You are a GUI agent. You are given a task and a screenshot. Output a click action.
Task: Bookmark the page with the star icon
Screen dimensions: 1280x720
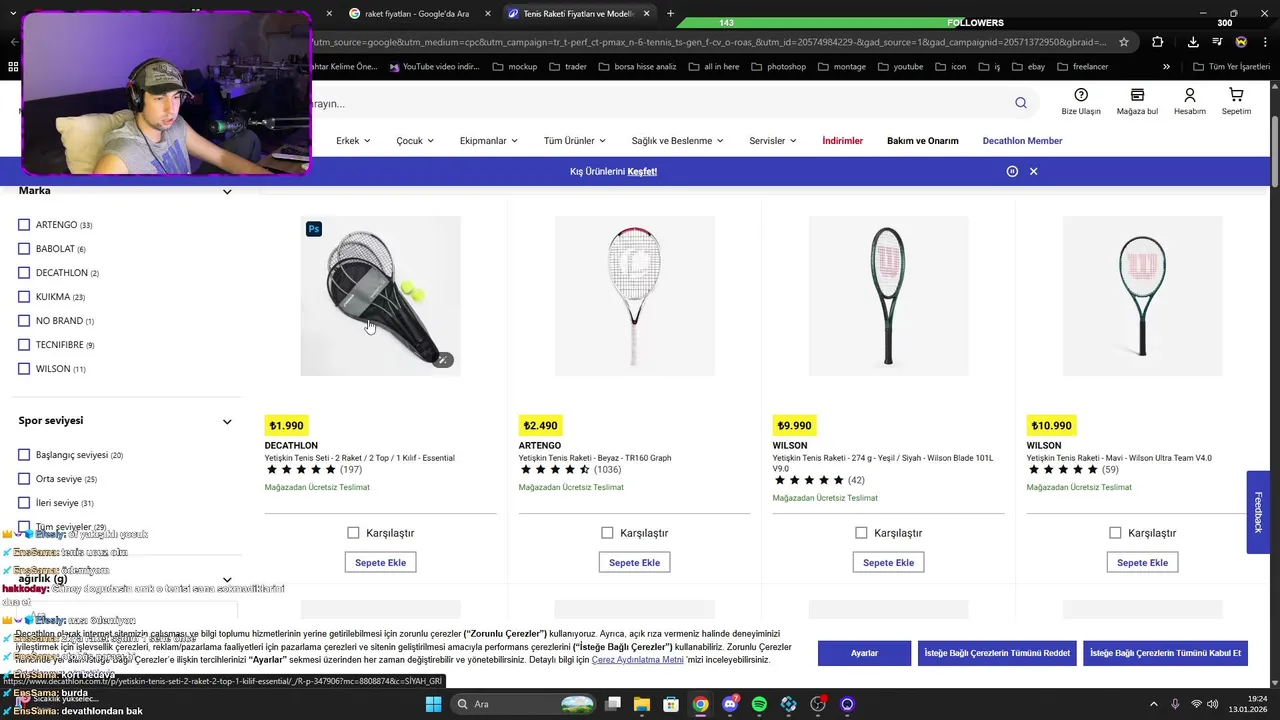[x=1124, y=42]
